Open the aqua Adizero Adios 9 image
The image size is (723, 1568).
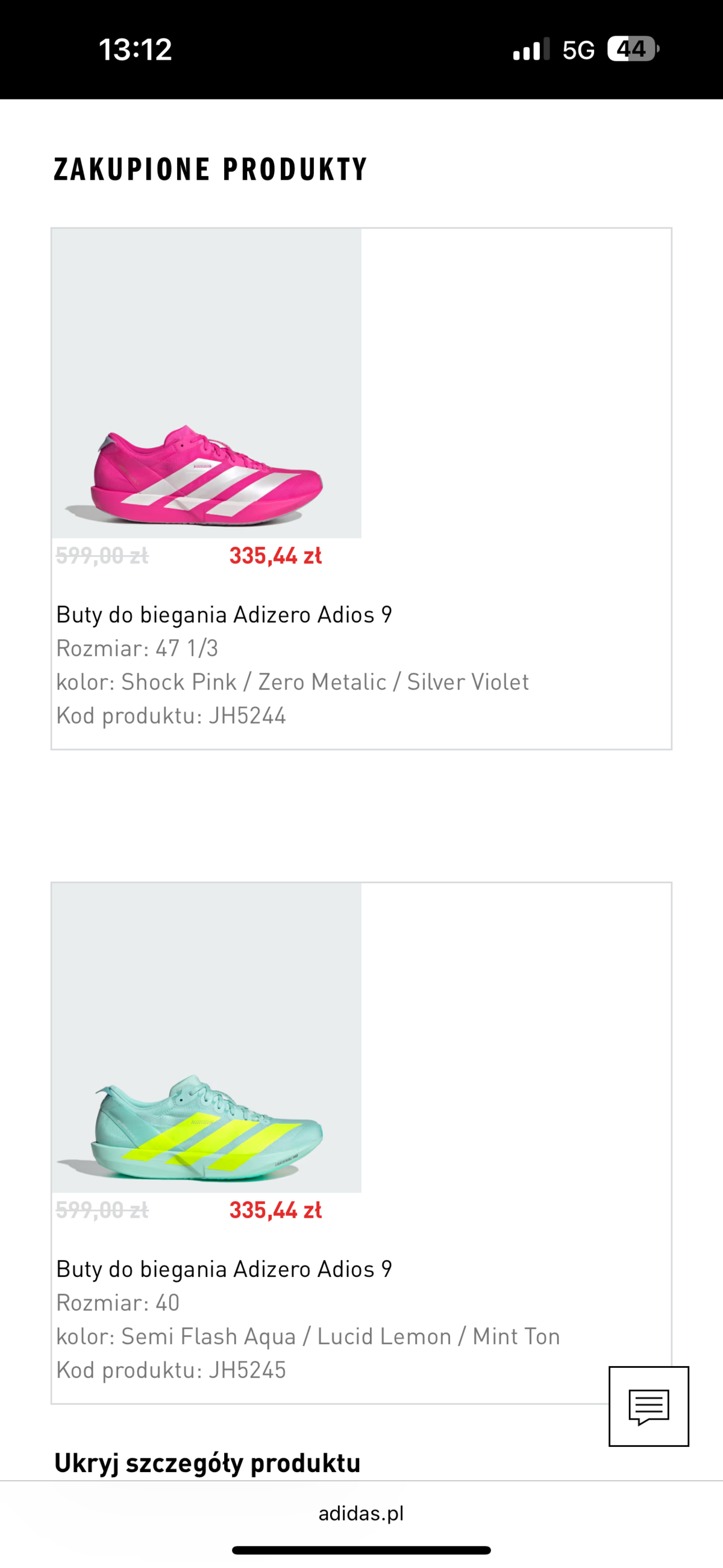(206, 1037)
